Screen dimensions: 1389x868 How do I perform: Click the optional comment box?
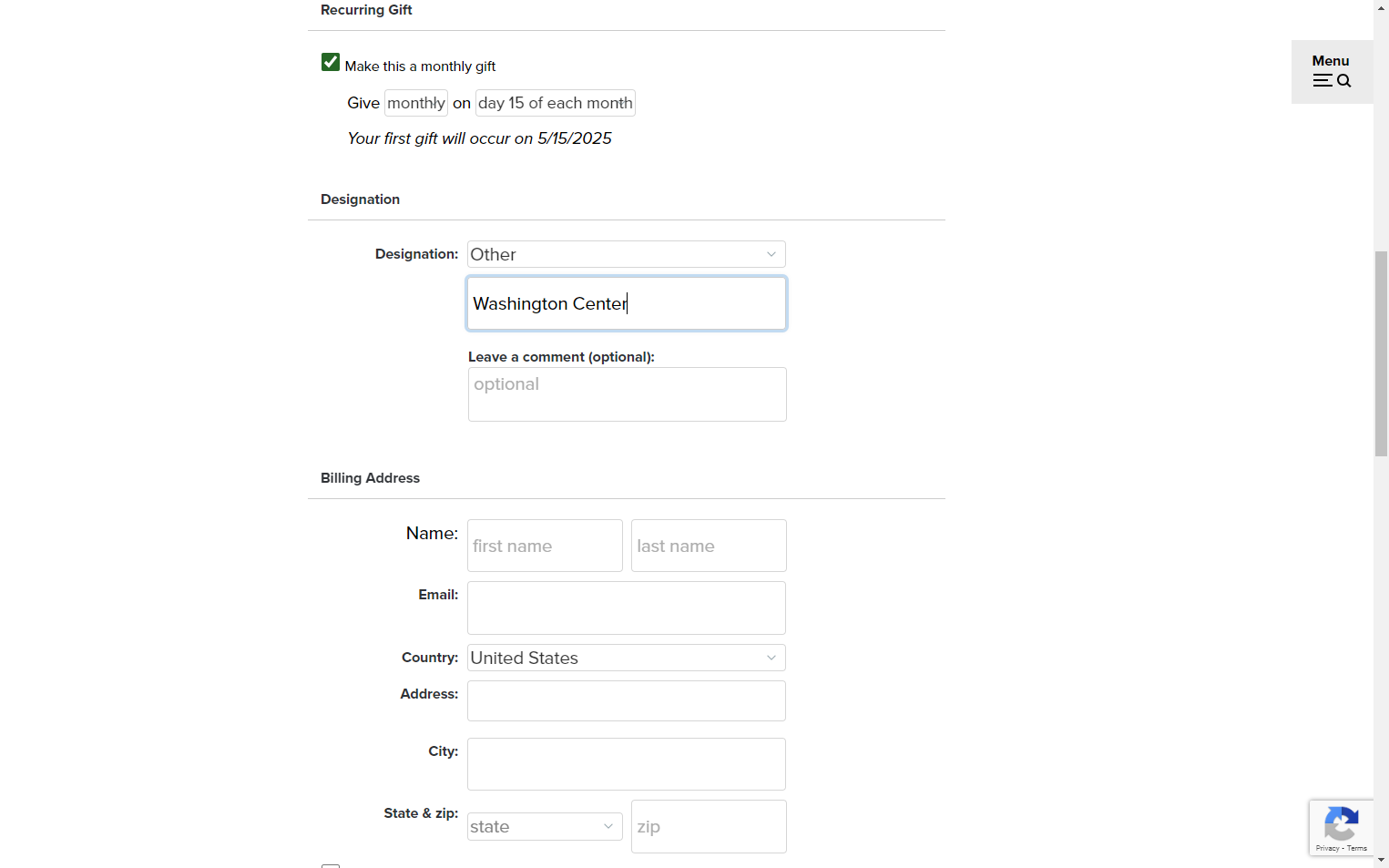coord(628,394)
